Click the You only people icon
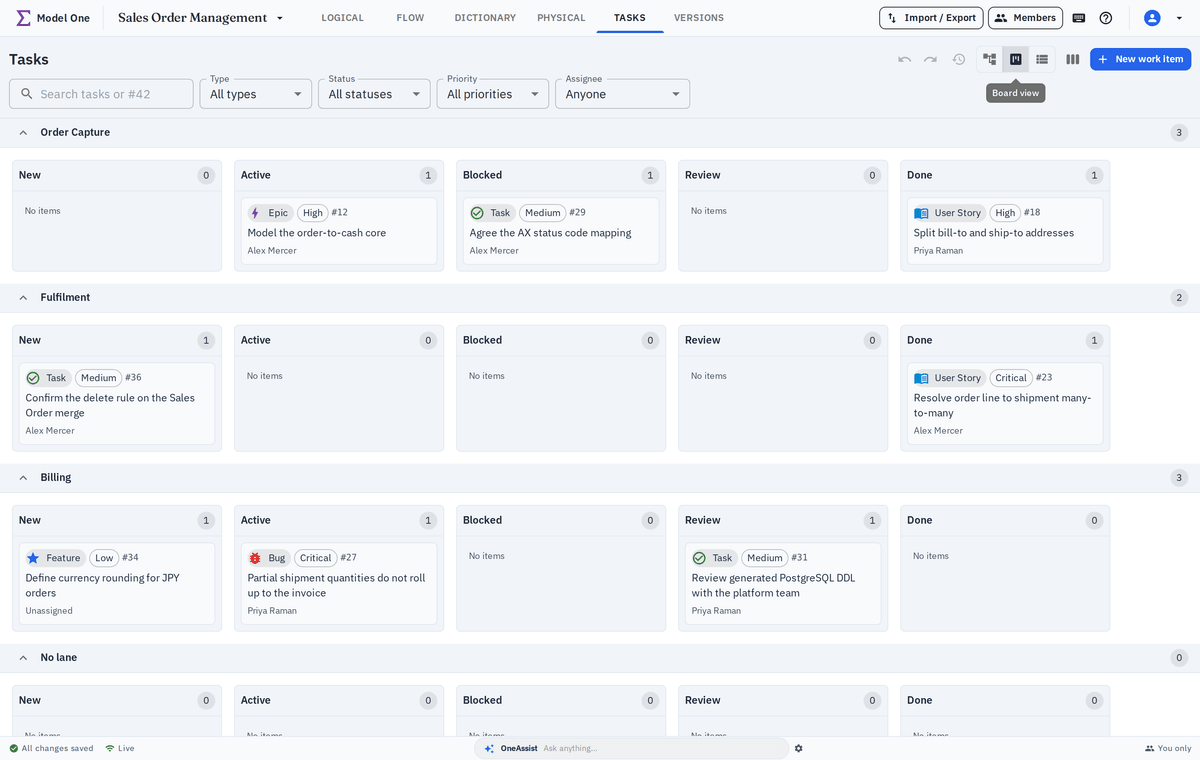The width and height of the screenshot is (1200, 760). pos(1150,748)
